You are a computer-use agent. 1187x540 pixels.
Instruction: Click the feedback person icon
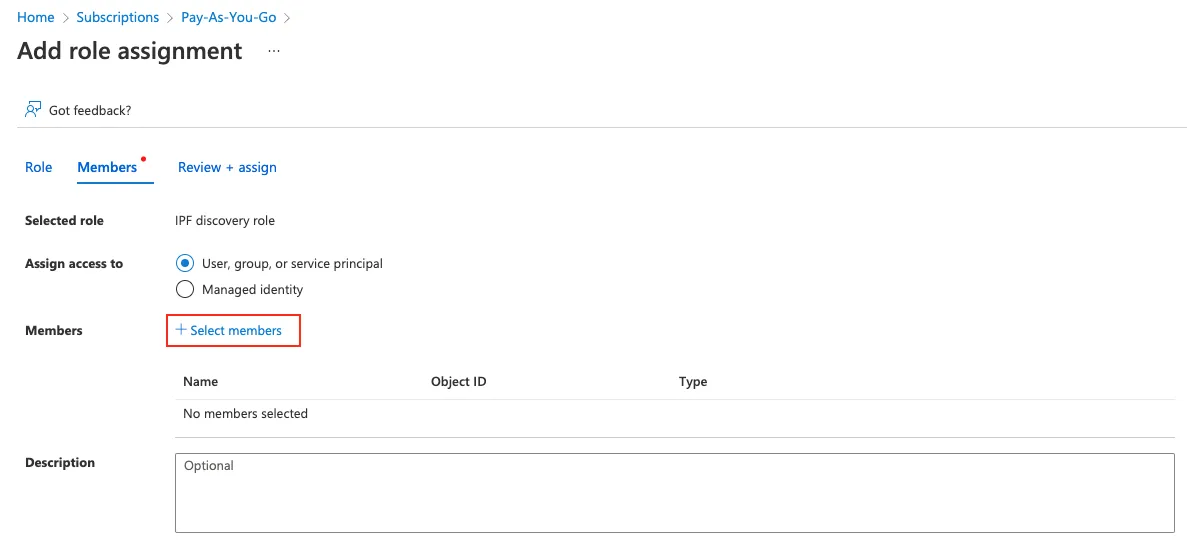click(x=33, y=109)
